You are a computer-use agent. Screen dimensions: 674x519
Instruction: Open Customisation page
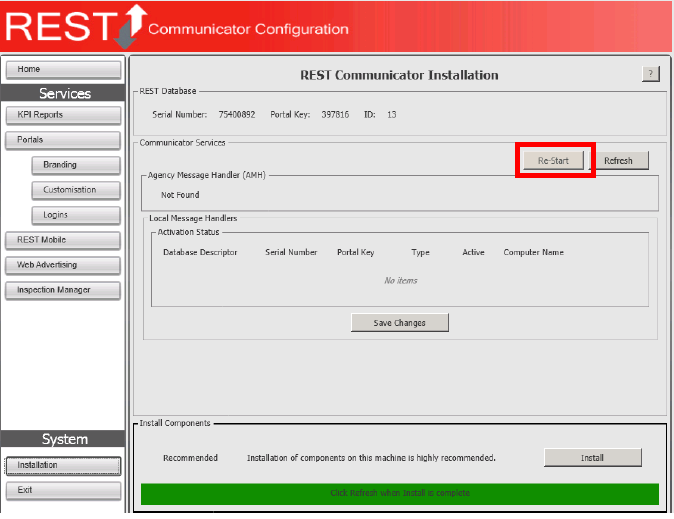pos(76,190)
